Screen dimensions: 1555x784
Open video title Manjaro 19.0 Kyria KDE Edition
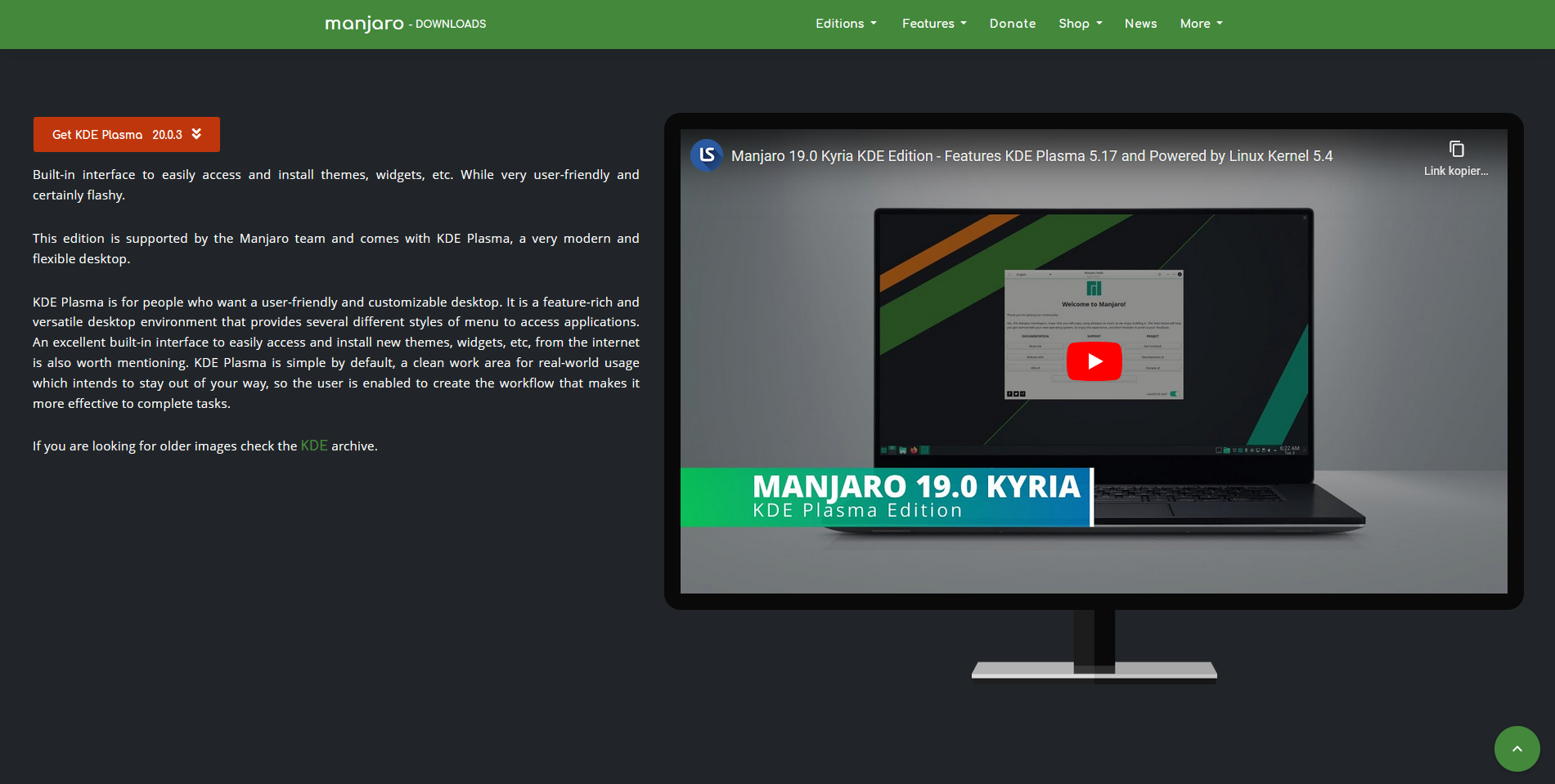1031,156
